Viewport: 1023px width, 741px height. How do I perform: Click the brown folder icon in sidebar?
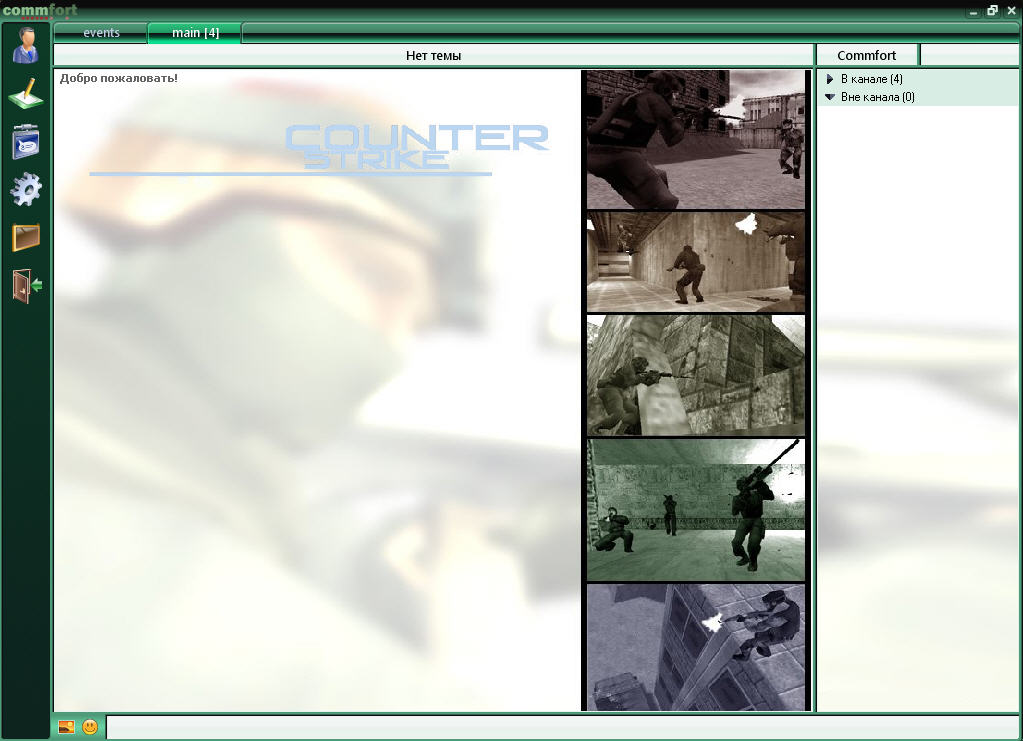(26, 237)
